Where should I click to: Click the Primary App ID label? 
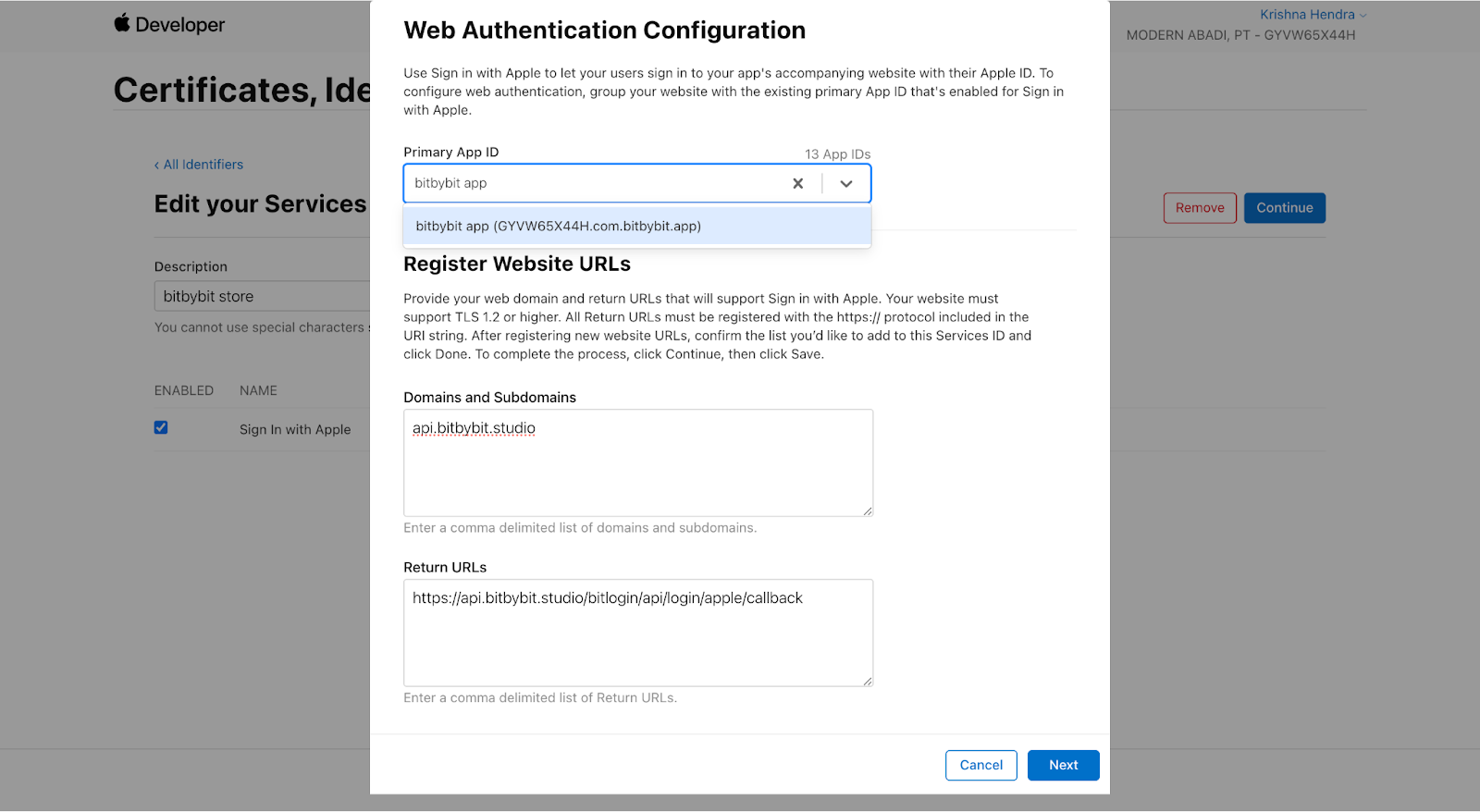[x=450, y=153]
